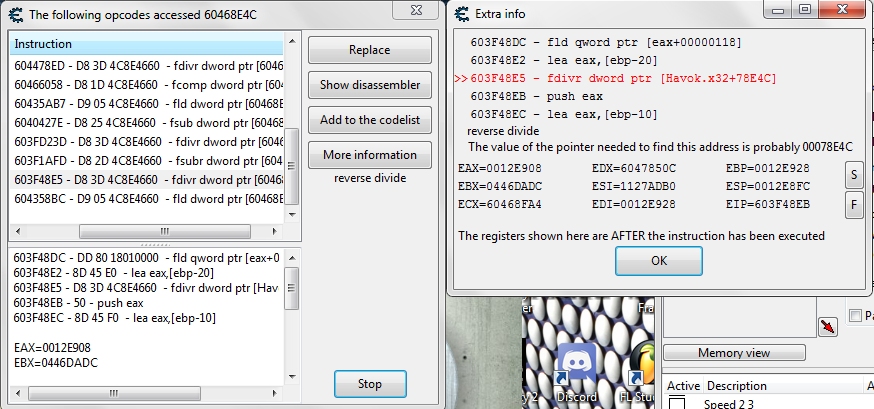Minimize the Extra info window

click(x=778, y=9)
